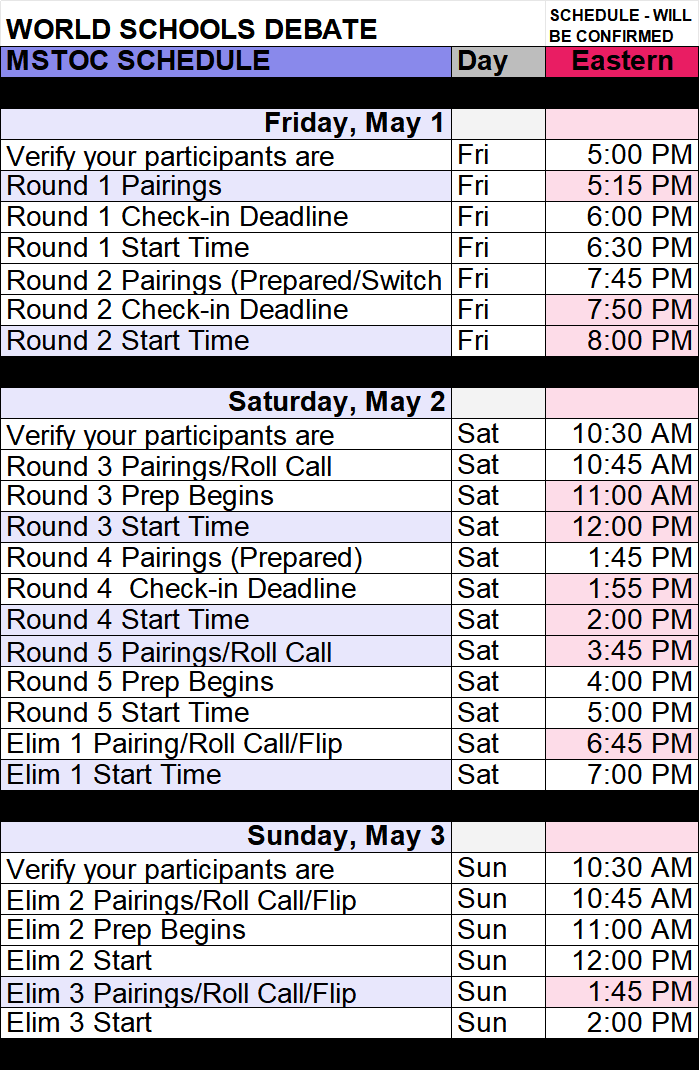The image size is (699, 1070).
Task: Select the Elim 3 Start row label
Action: point(80,1023)
